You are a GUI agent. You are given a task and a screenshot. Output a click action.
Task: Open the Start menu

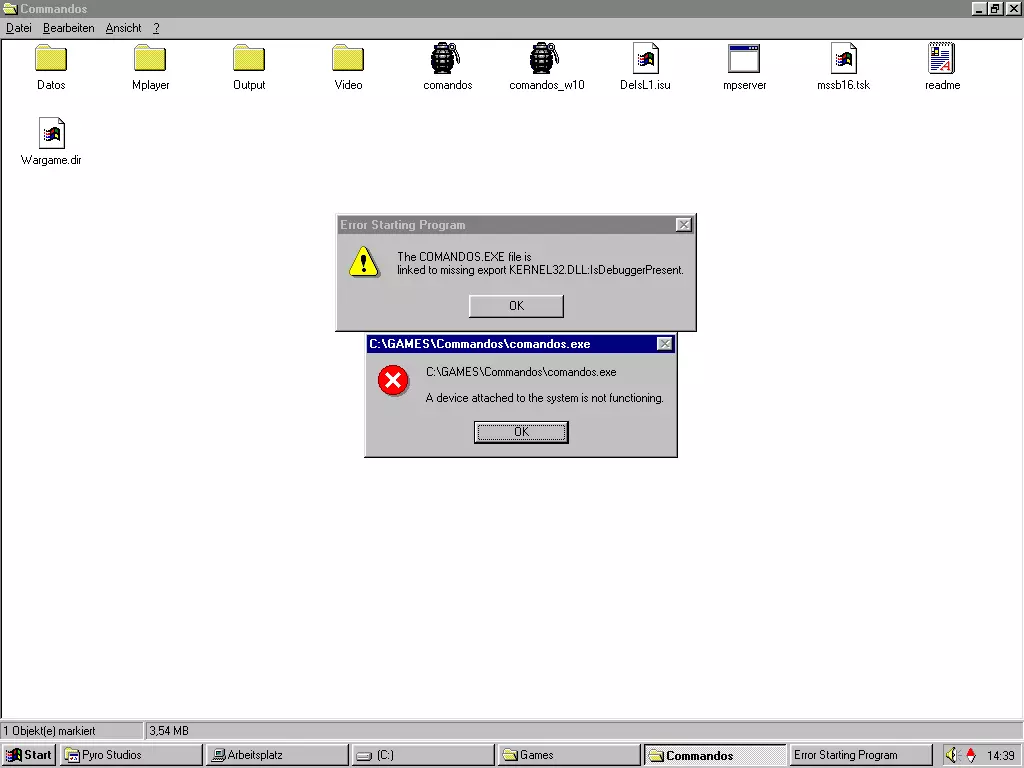28,755
